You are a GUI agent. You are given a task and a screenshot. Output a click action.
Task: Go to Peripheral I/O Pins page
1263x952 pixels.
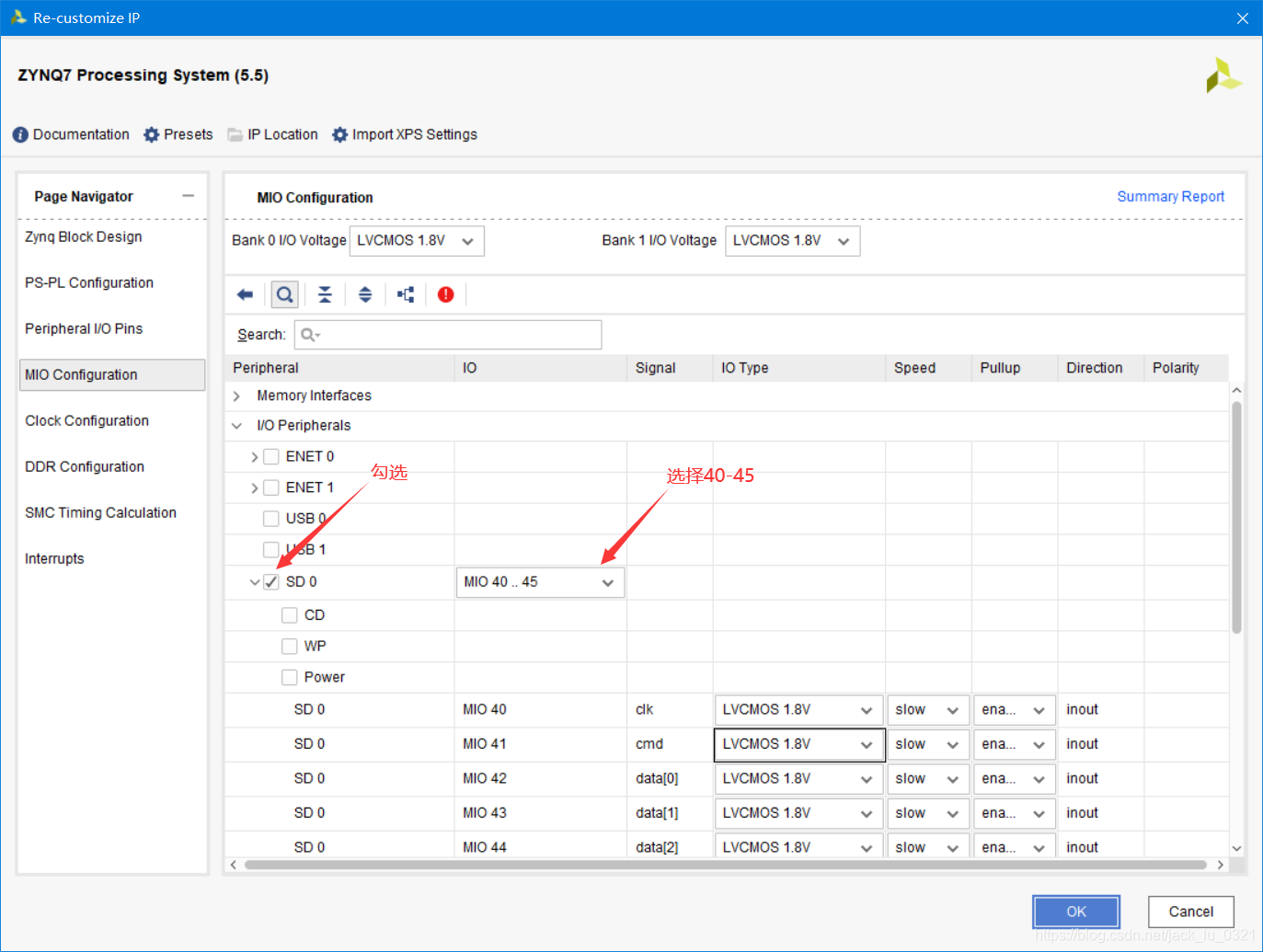pyautogui.click(x=84, y=328)
